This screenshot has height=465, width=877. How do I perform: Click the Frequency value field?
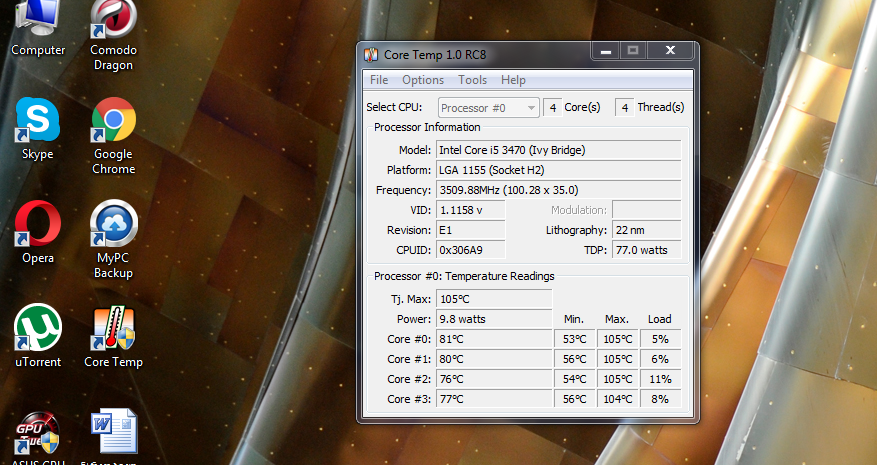(x=558, y=190)
